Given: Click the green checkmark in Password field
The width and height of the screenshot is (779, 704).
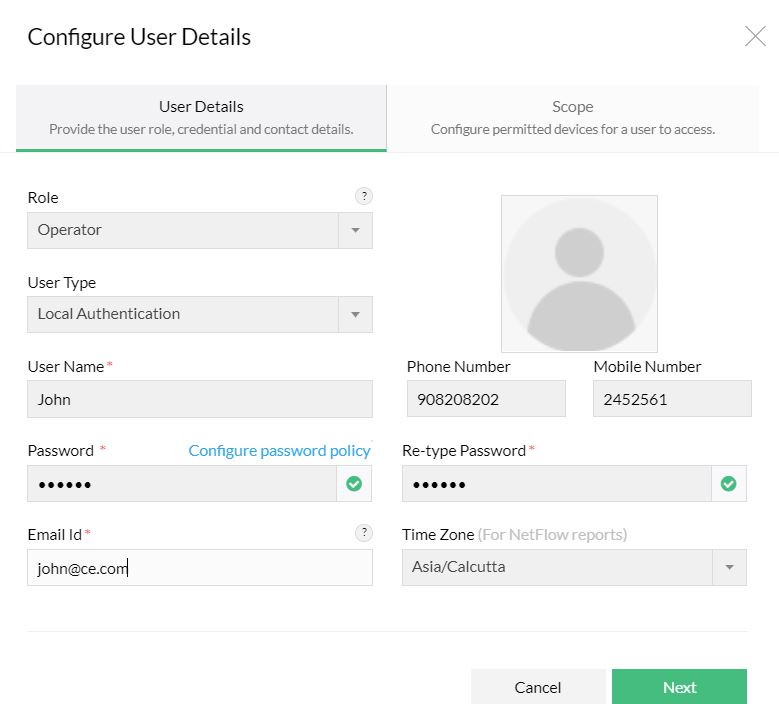Looking at the screenshot, I should click(354, 484).
